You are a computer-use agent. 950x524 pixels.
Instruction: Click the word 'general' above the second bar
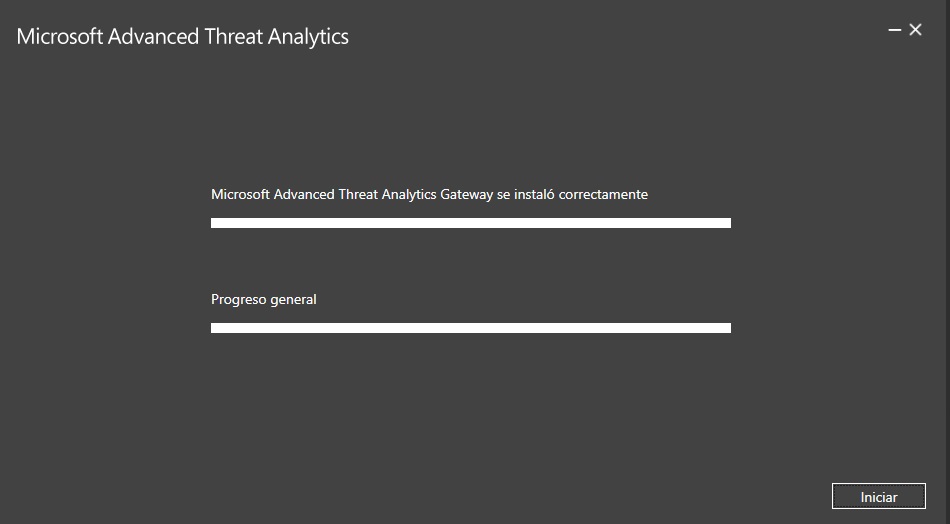pyautogui.click(x=291, y=300)
